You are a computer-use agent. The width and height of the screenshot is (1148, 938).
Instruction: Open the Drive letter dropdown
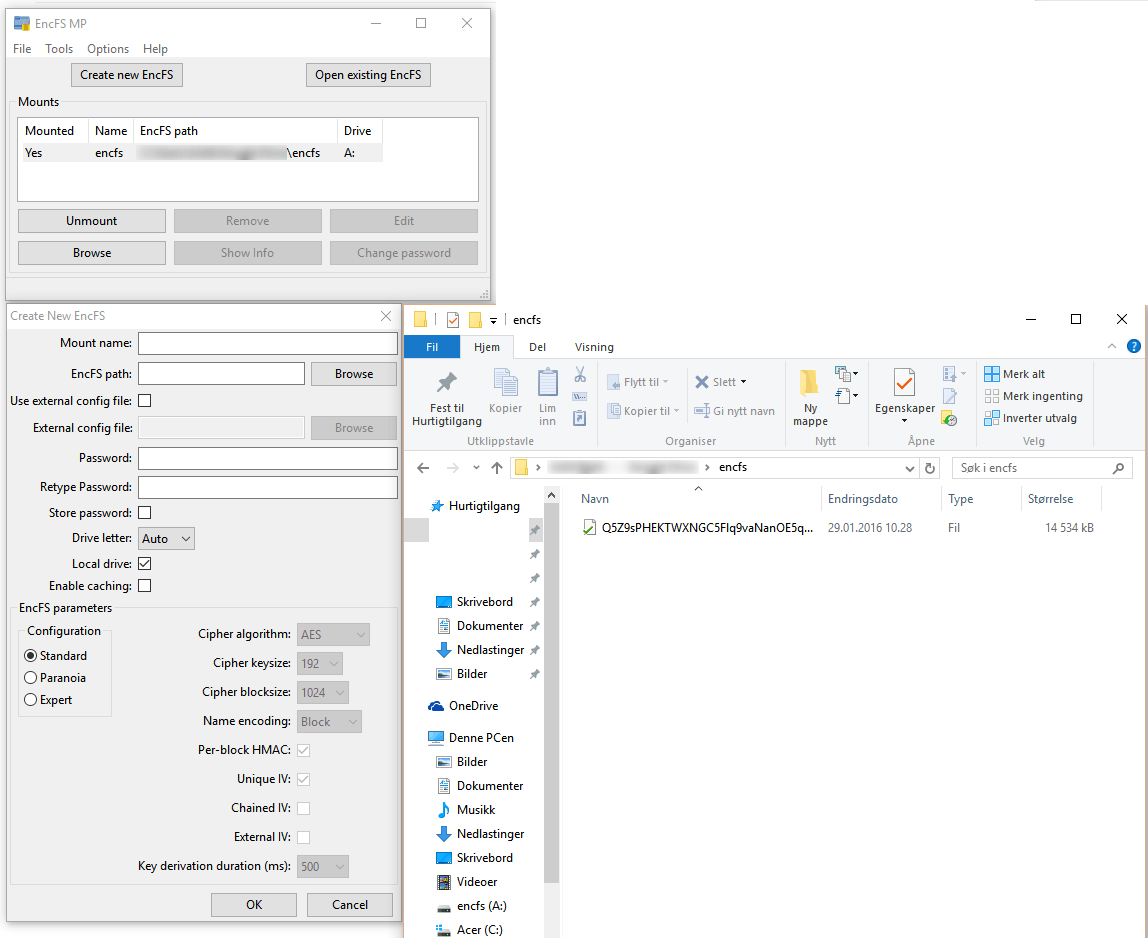click(x=166, y=539)
